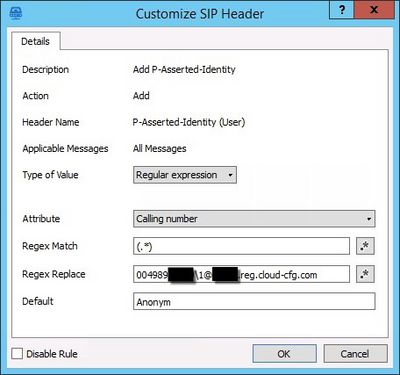The image size is (400, 375).
Task: Confirm changes with the OK button
Action: 284,354
